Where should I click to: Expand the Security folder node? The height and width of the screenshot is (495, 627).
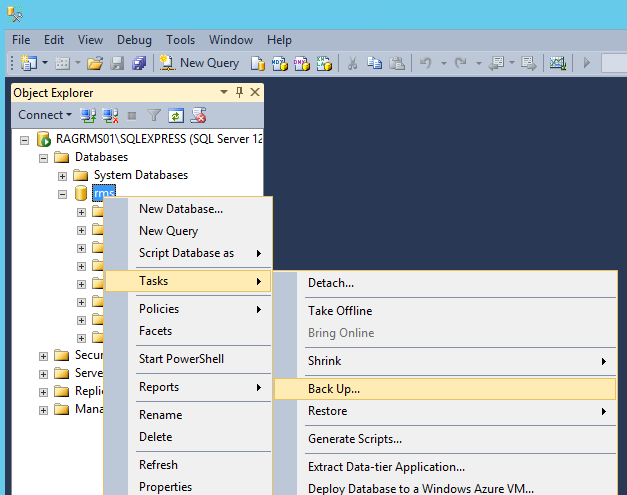pos(43,356)
